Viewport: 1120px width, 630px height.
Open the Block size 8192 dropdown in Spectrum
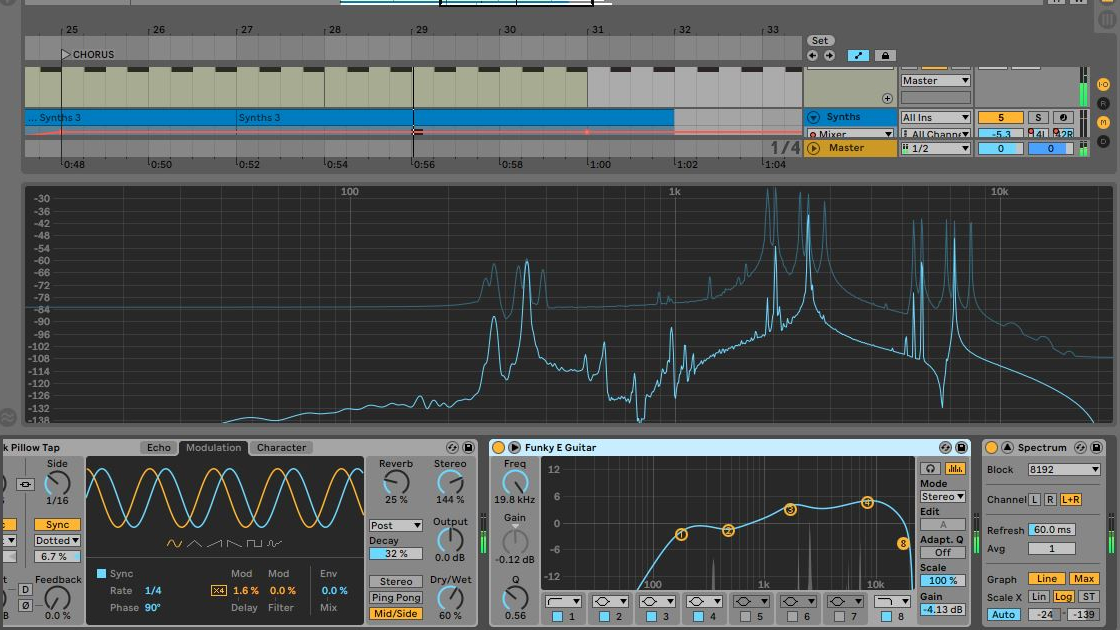pyautogui.click(x=1064, y=469)
